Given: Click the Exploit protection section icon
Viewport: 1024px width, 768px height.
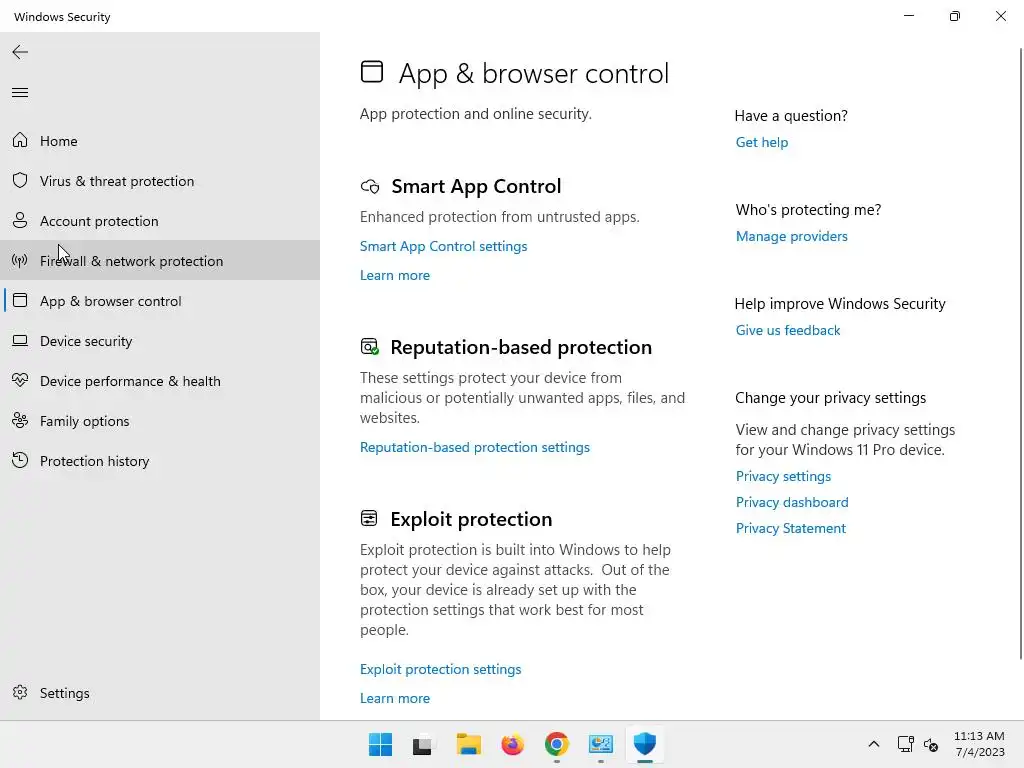Looking at the screenshot, I should [x=369, y=519].
